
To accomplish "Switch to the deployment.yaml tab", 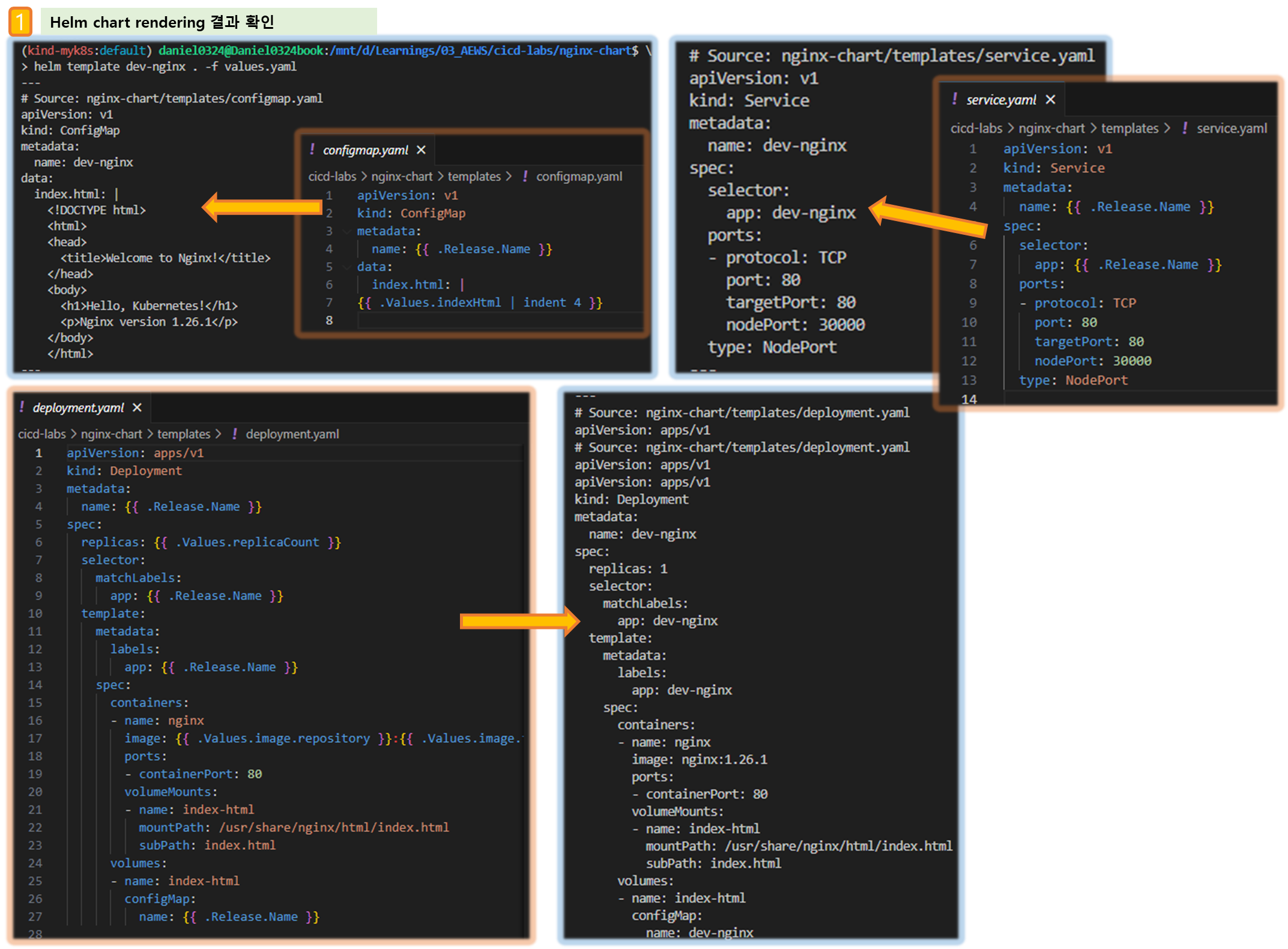I will (78, 408).
